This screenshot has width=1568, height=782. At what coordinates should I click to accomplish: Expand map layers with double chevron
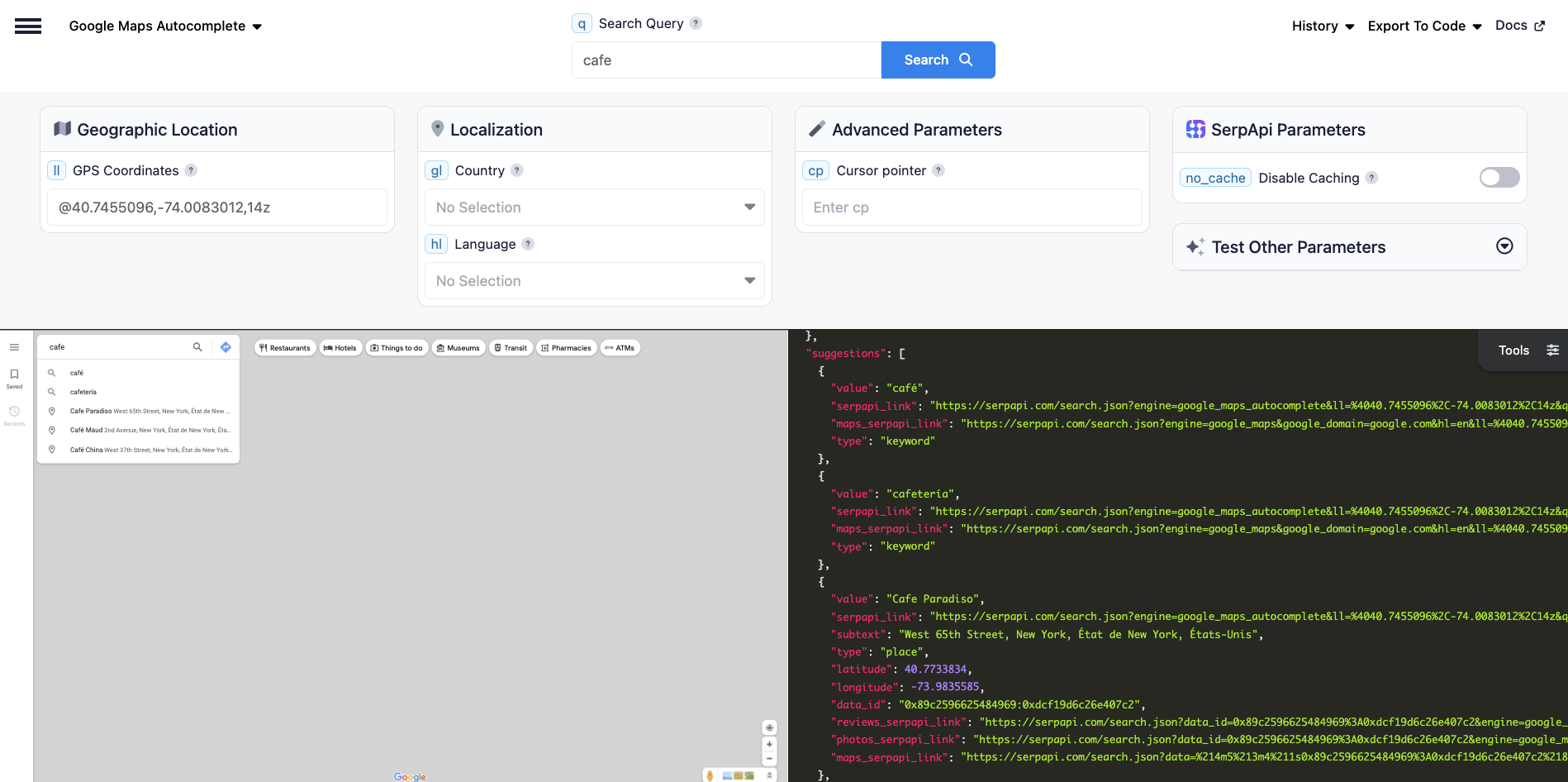coord(769,775)
